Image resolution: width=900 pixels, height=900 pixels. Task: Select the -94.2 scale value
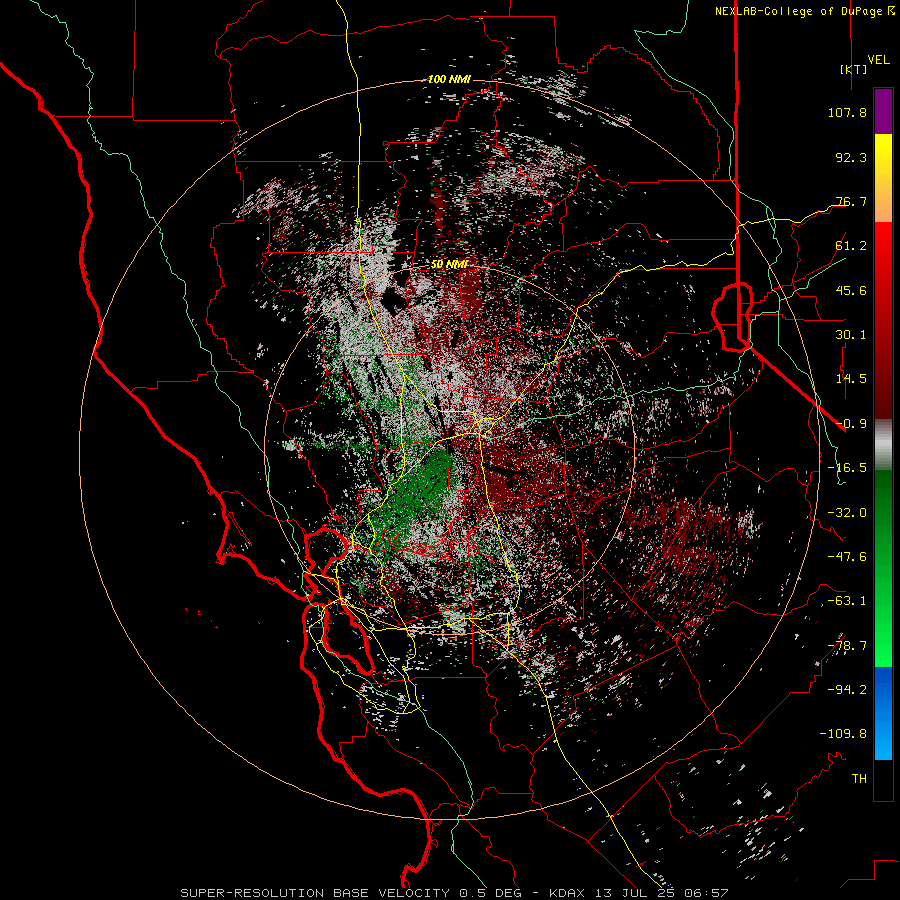(847, 690)
